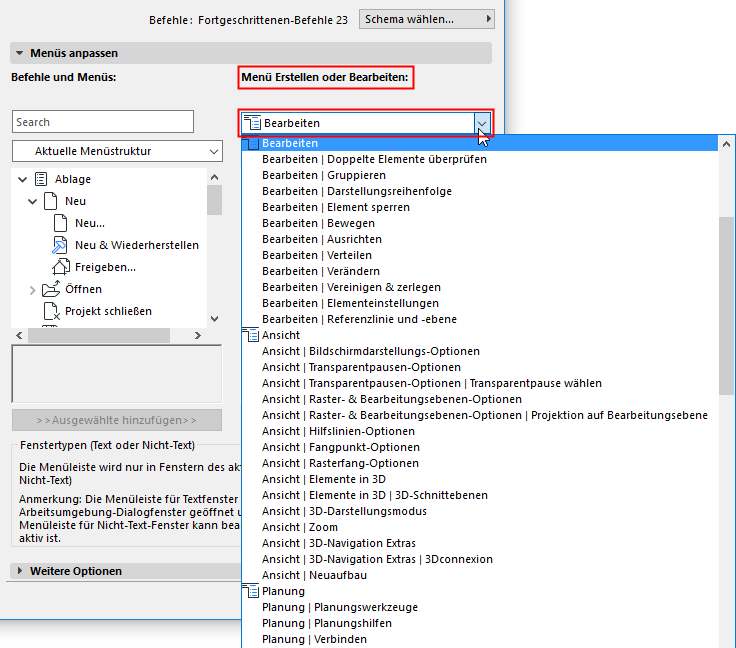This screenshot has height=648, width=736.
Task: Click the Ablage menu icon in tree
Action: pos(41,179)
